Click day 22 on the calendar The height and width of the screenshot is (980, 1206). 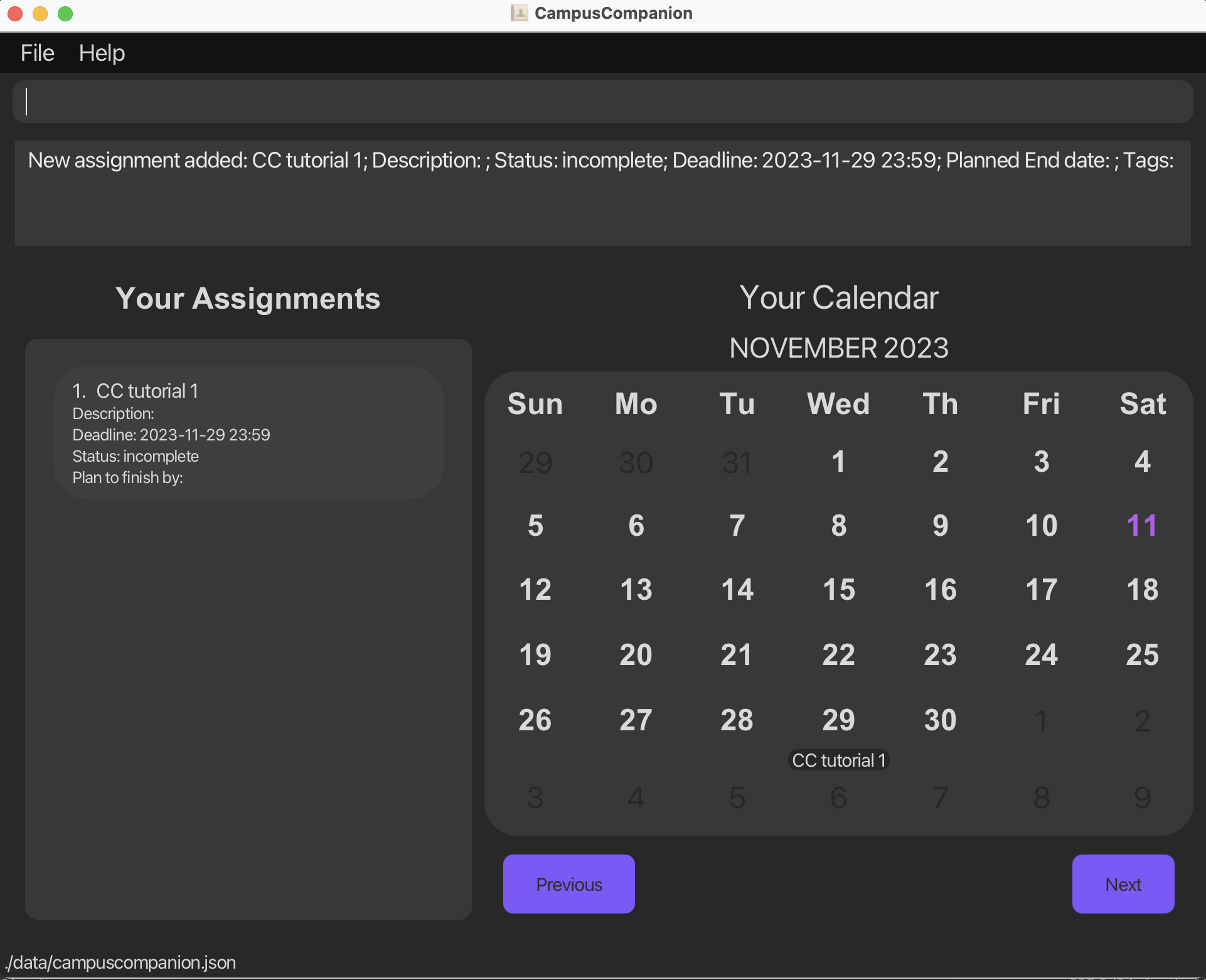(x=838, y=654)
